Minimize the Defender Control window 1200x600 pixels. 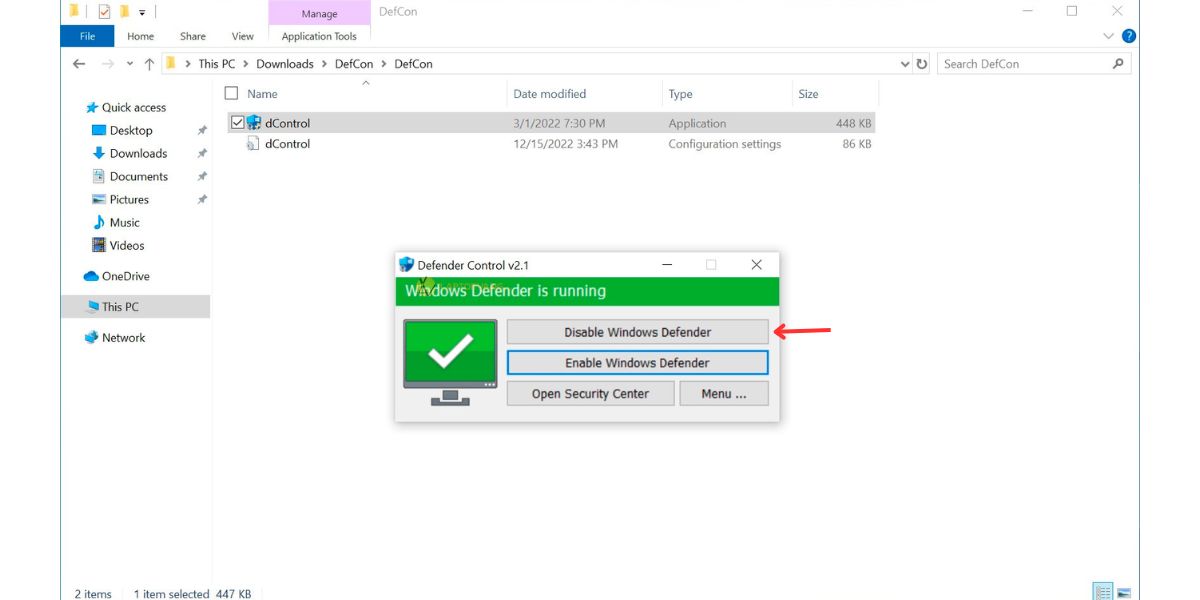[x=666, y=265]
